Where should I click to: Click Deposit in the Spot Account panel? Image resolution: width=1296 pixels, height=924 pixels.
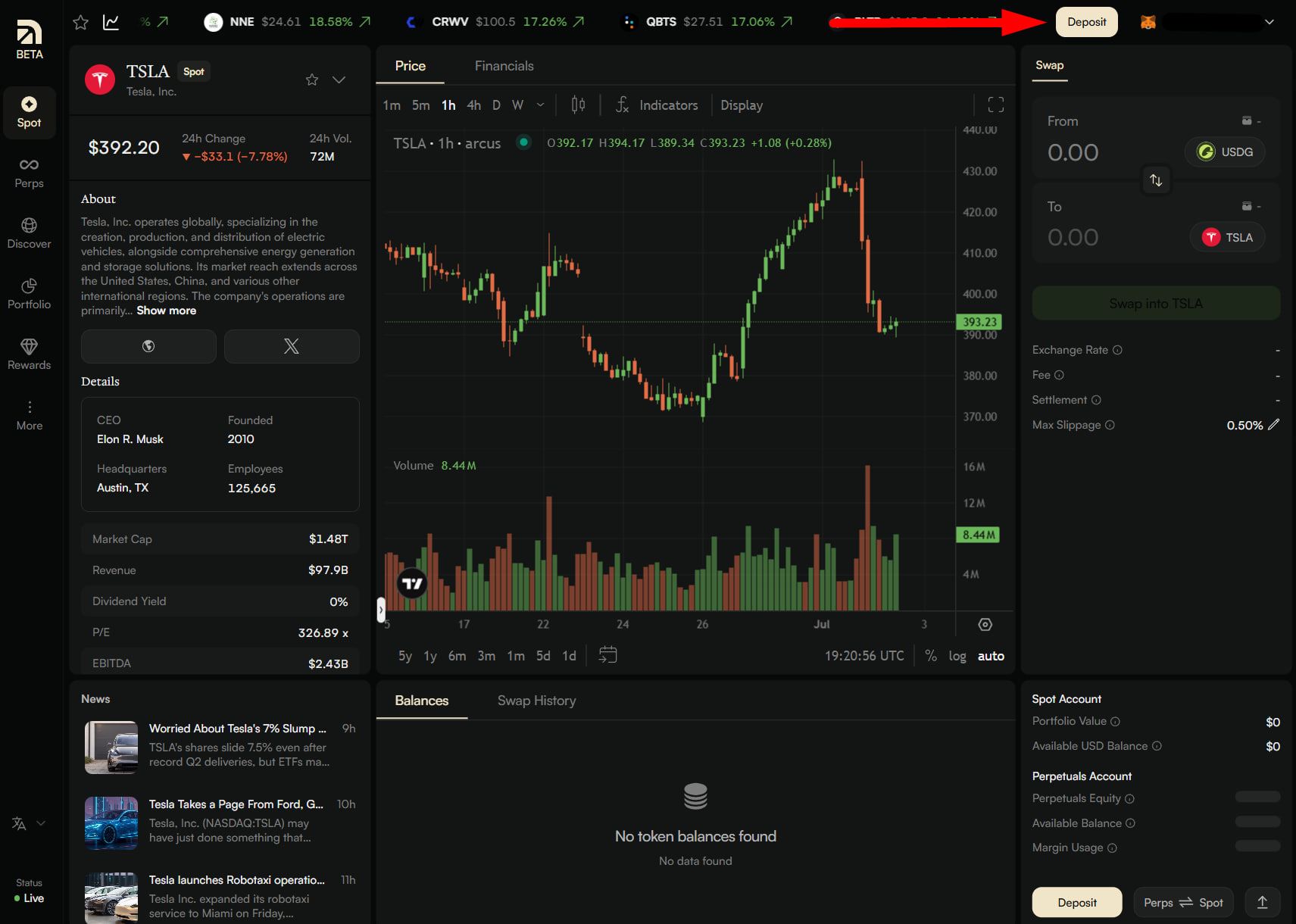1077,902
